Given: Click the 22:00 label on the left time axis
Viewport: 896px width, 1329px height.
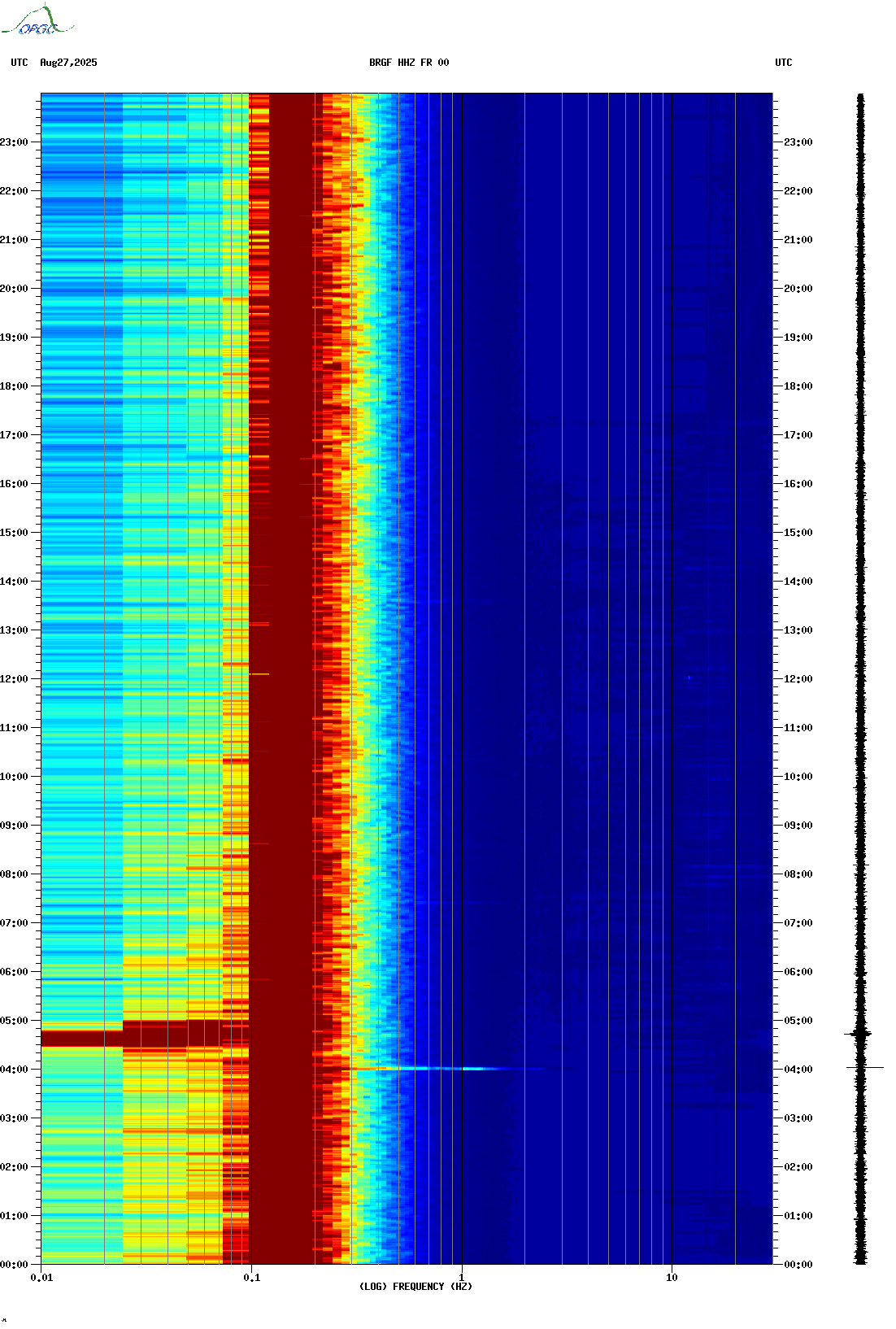Looking at the screenshot, I should point(14,191).
